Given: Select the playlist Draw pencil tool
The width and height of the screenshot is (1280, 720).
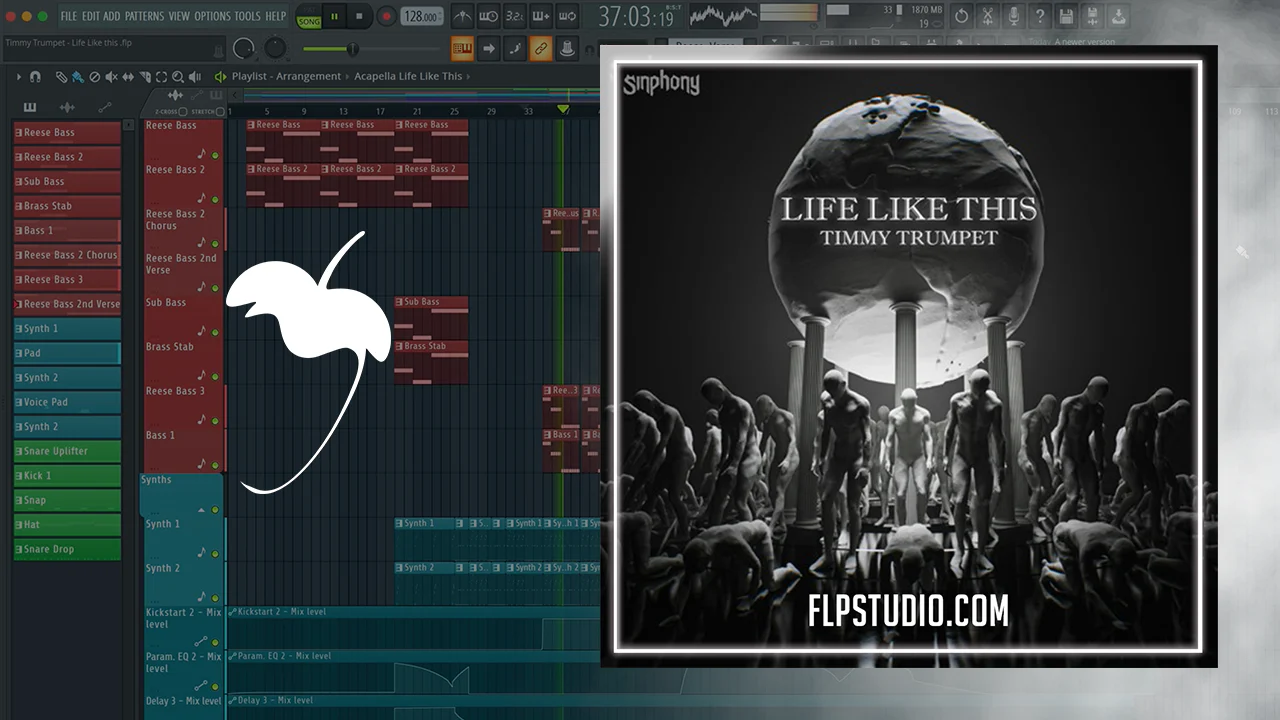Looking at the screenshot, I should pyautogui.click(x=61, y=77).
